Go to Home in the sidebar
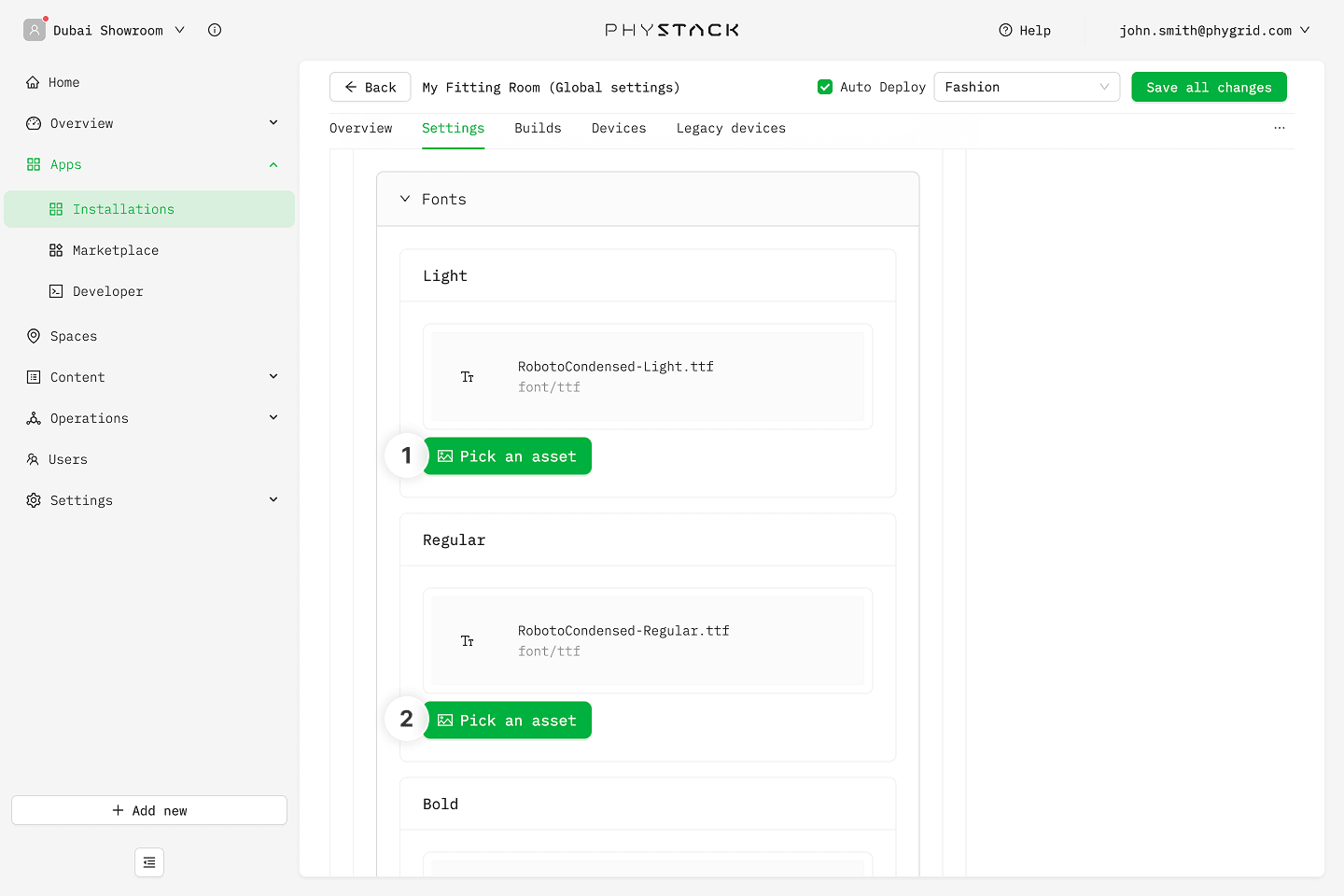Image resolution: width=1344 pixels, height=896 pixels. [x=149, y=82]
